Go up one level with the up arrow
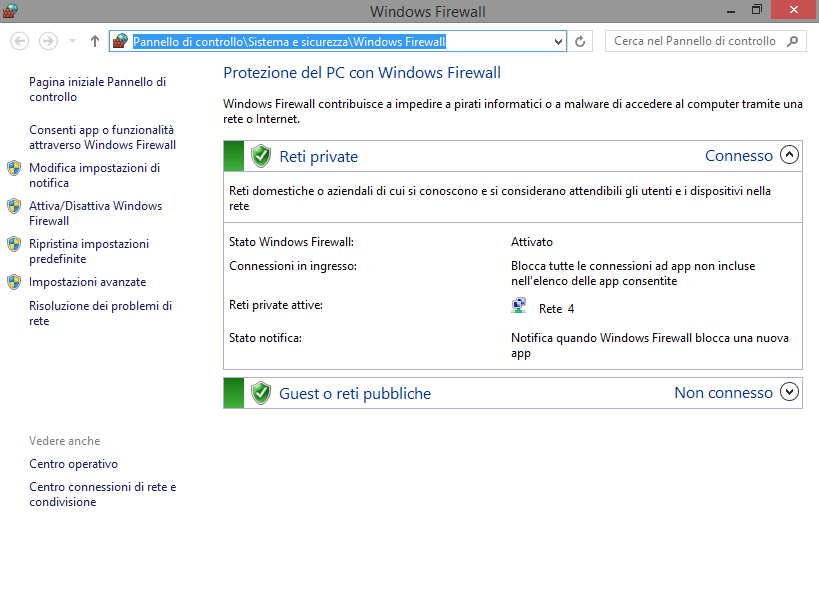The height and width of the screenshot is (609, 819). click(95, 41)
